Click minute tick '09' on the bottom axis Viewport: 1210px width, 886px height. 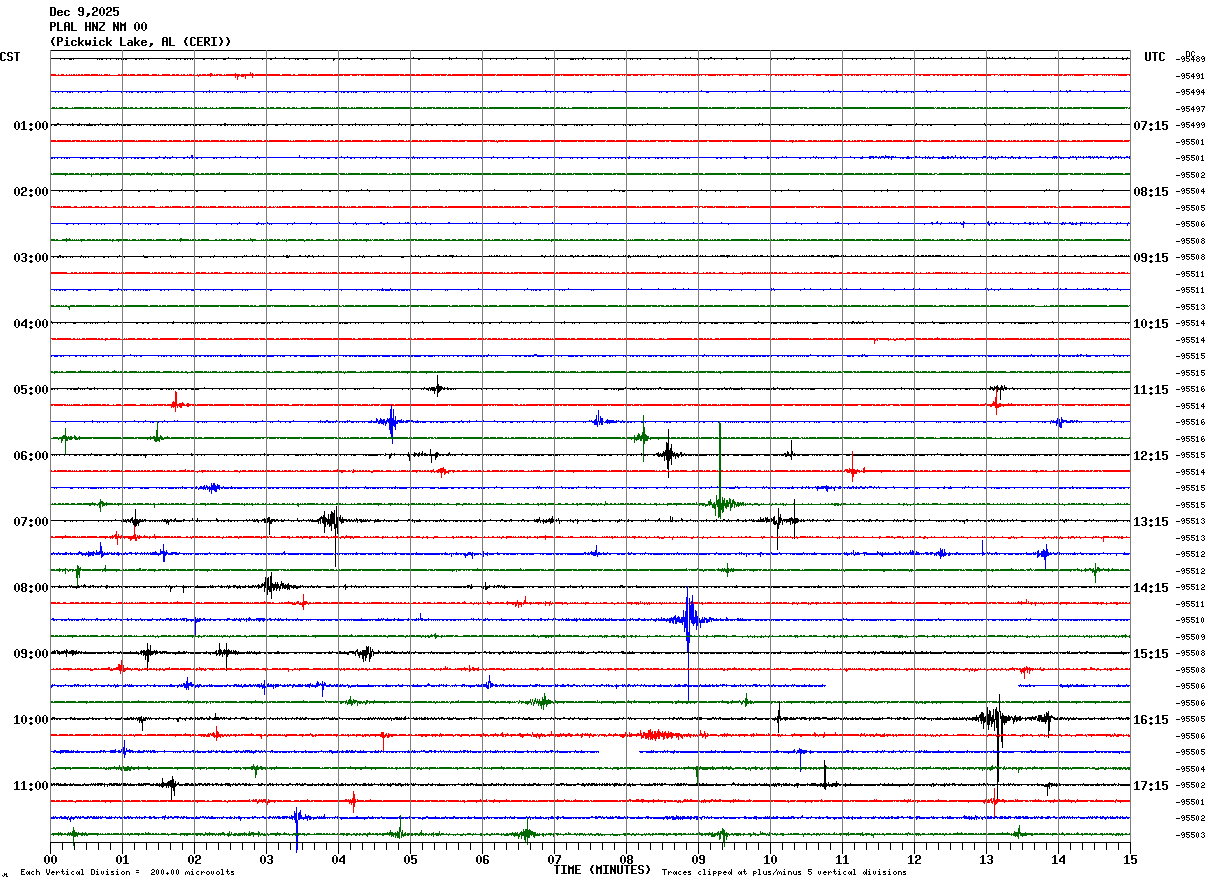pos(698,859)
